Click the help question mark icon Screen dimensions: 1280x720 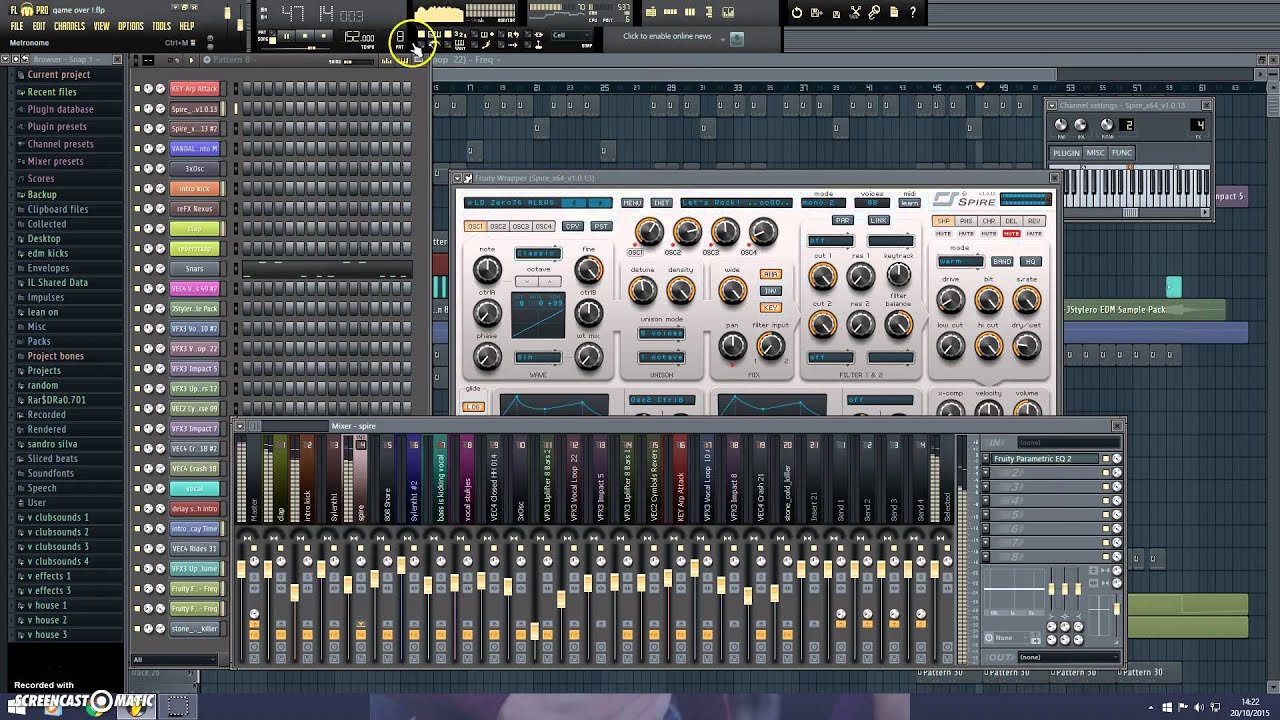click(913, 12)
